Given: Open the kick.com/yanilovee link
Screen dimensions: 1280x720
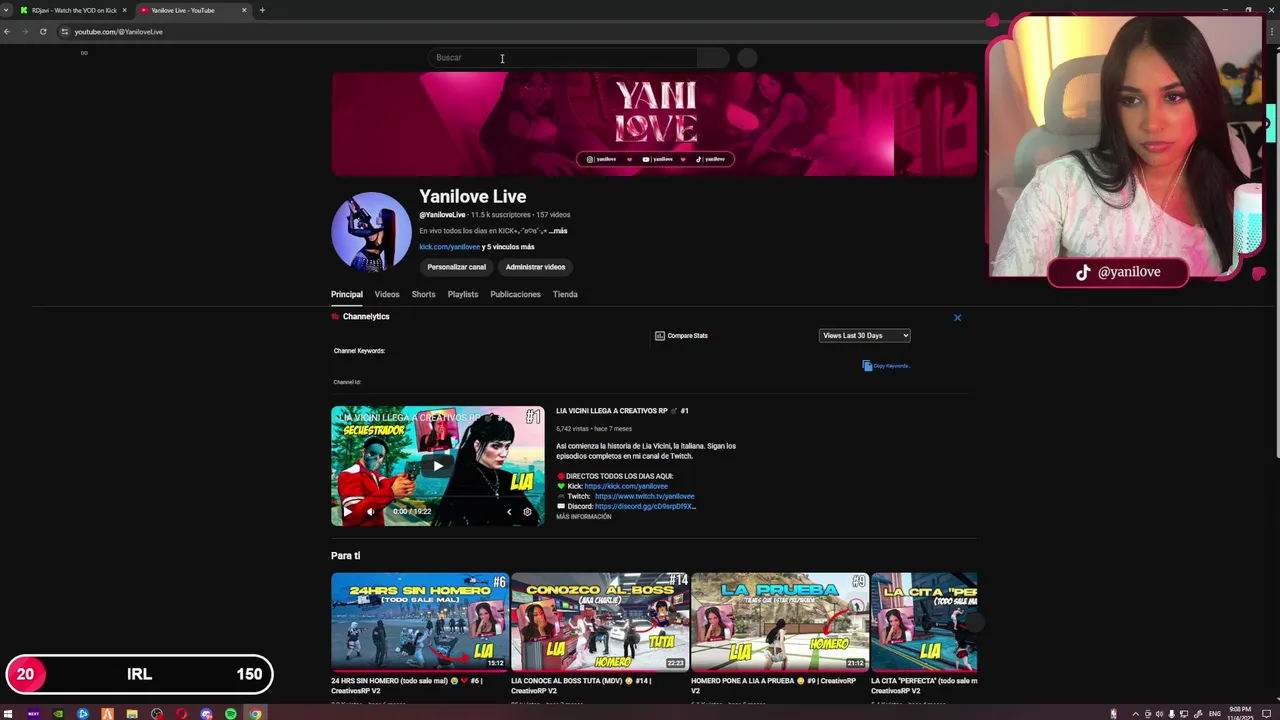Looking at the screenshot, I should coord(449,247).
